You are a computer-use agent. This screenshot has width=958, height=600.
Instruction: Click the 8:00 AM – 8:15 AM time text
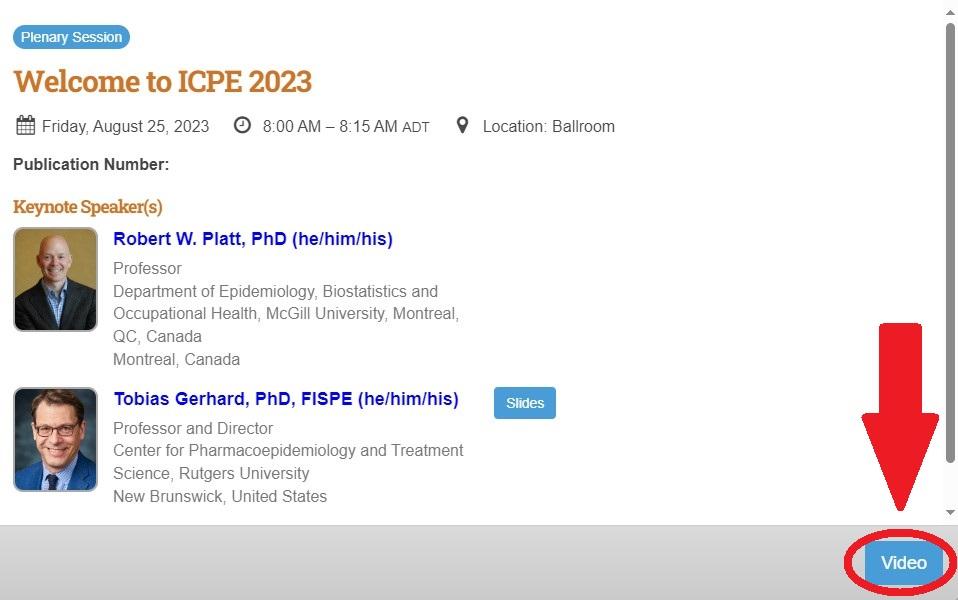(329, 126)
